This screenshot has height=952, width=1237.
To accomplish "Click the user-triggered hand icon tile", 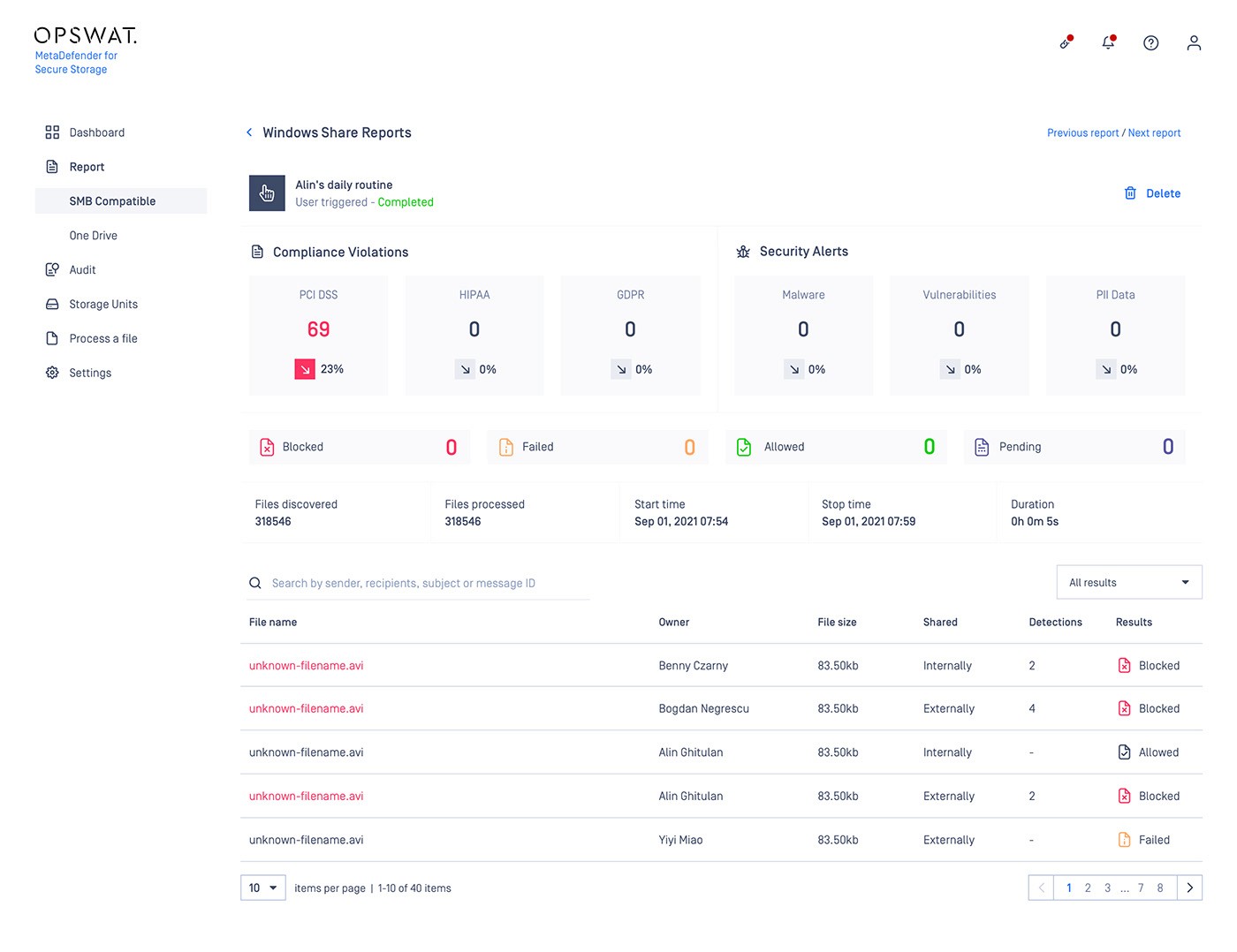I will click(x=267, y=193).
